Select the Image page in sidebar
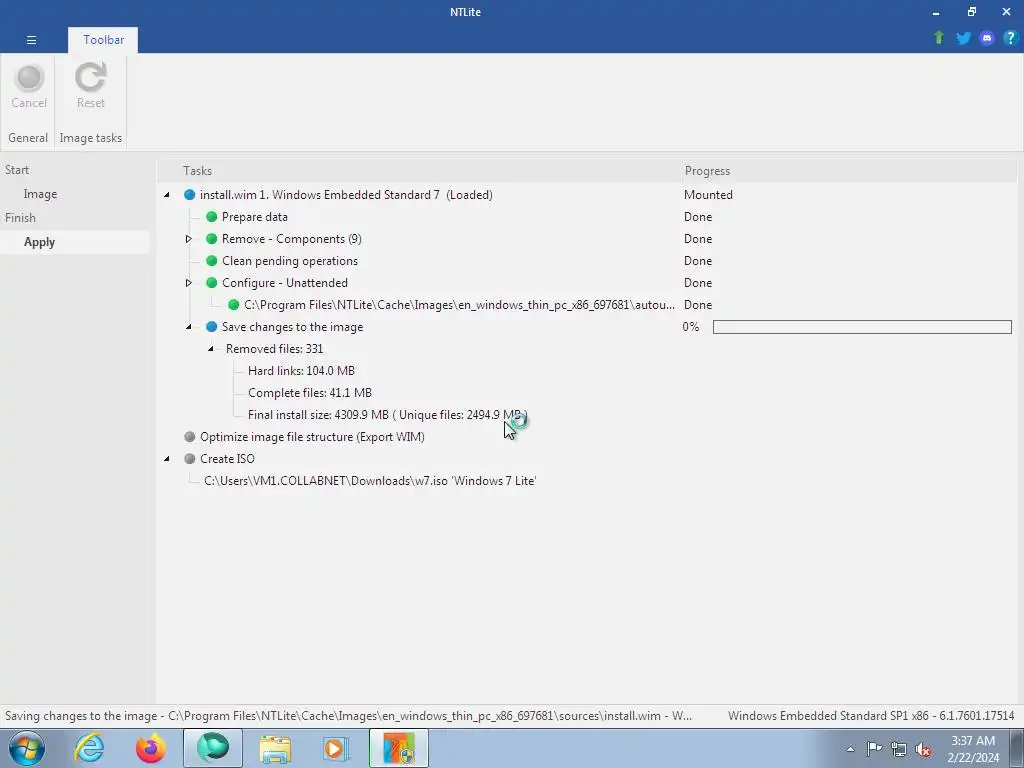Image resolution: width=1024 pixels, height=768 pixels. coord(40,194)
